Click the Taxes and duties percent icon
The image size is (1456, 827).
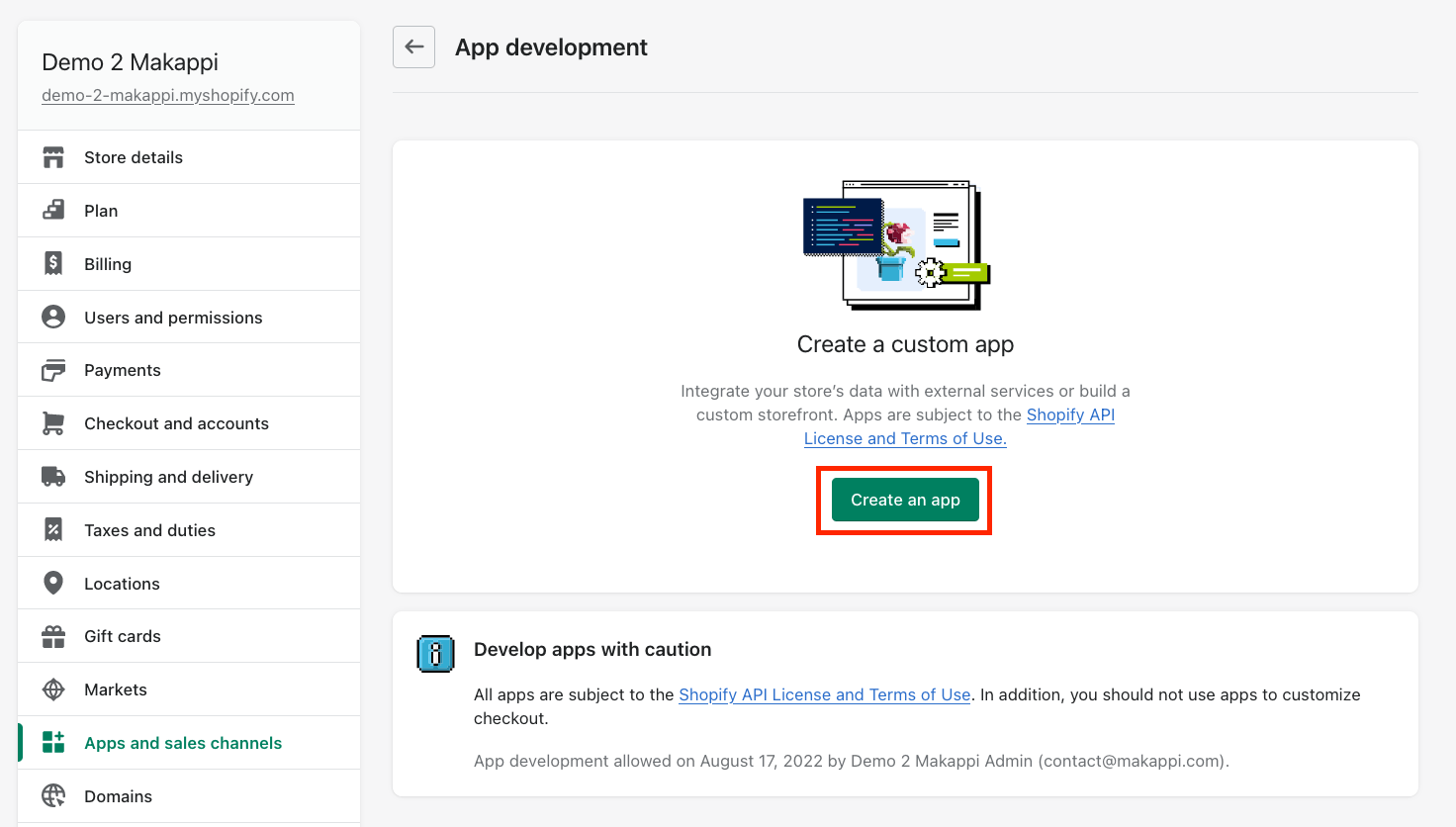pos(53,530)
